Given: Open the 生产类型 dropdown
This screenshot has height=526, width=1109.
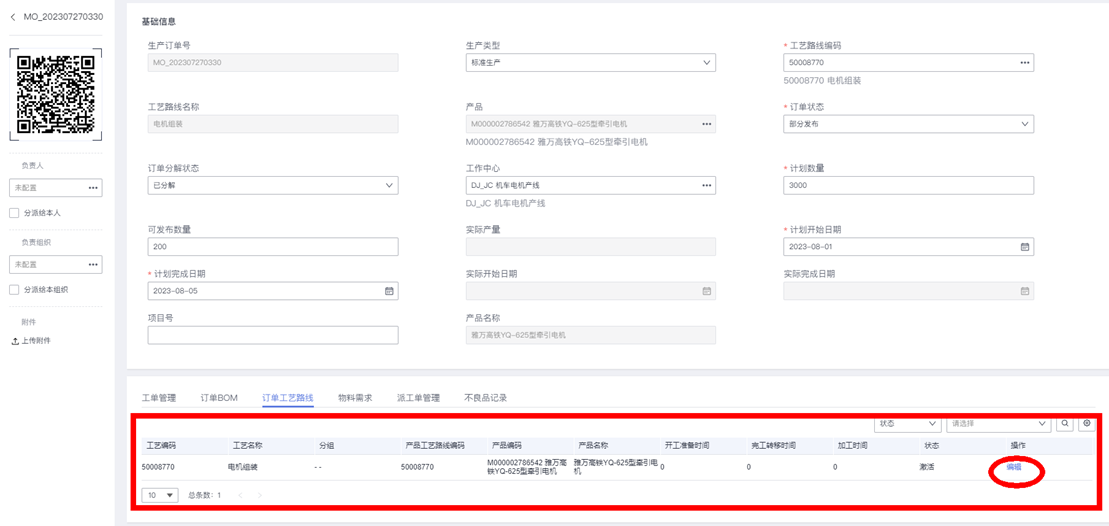Looking at the screenshot, I should [x=591, y=63].
